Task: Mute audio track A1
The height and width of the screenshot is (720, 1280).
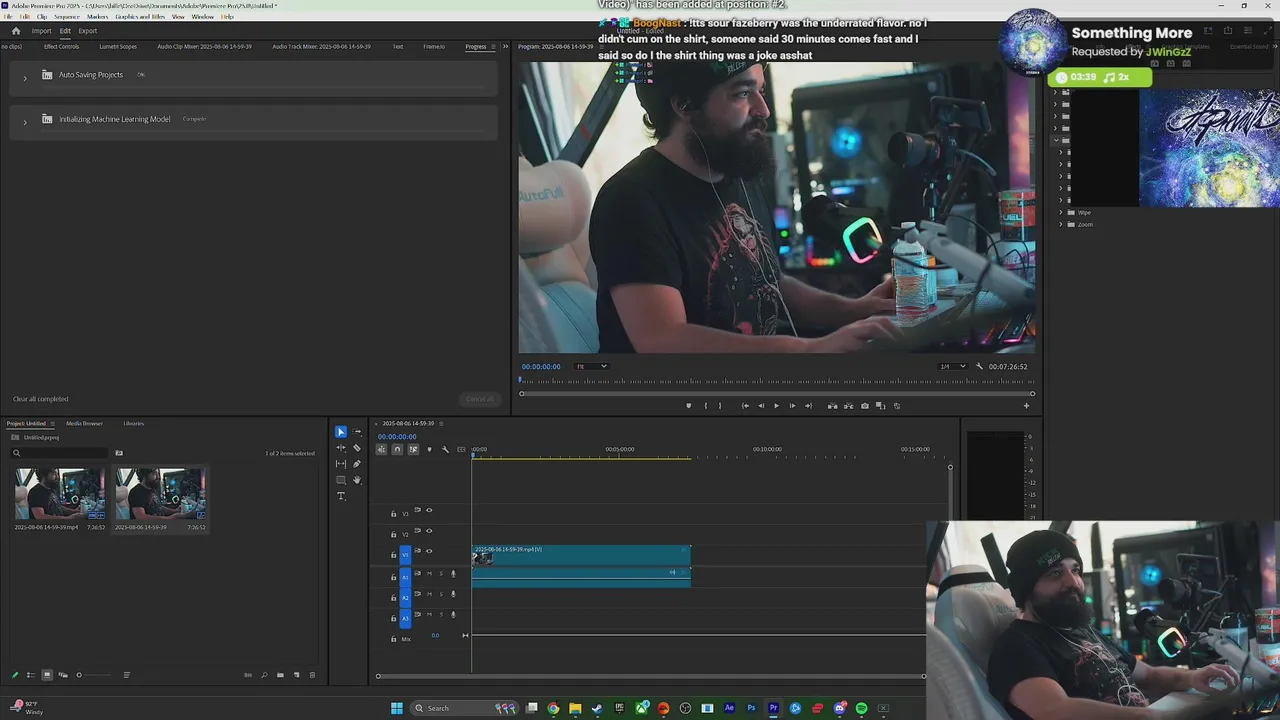Action: click(429, 573)
